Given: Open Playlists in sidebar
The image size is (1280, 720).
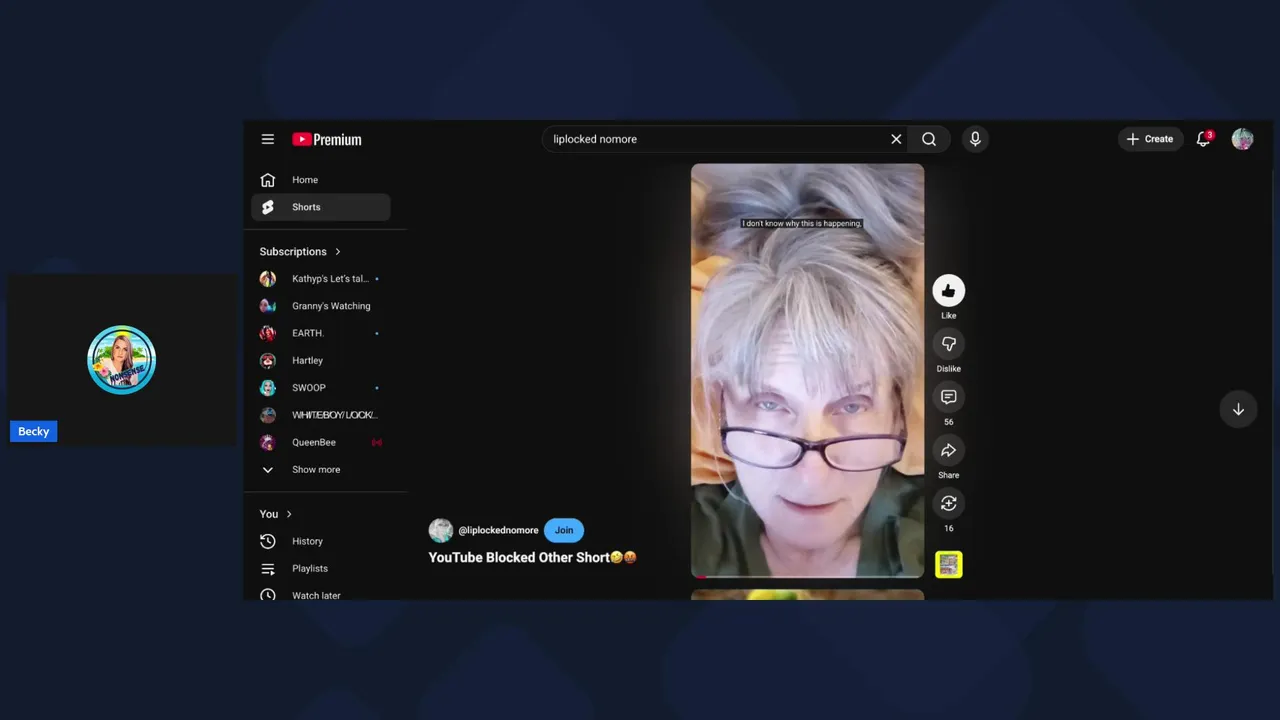Looking at the screenshot, I should point(321,568).
